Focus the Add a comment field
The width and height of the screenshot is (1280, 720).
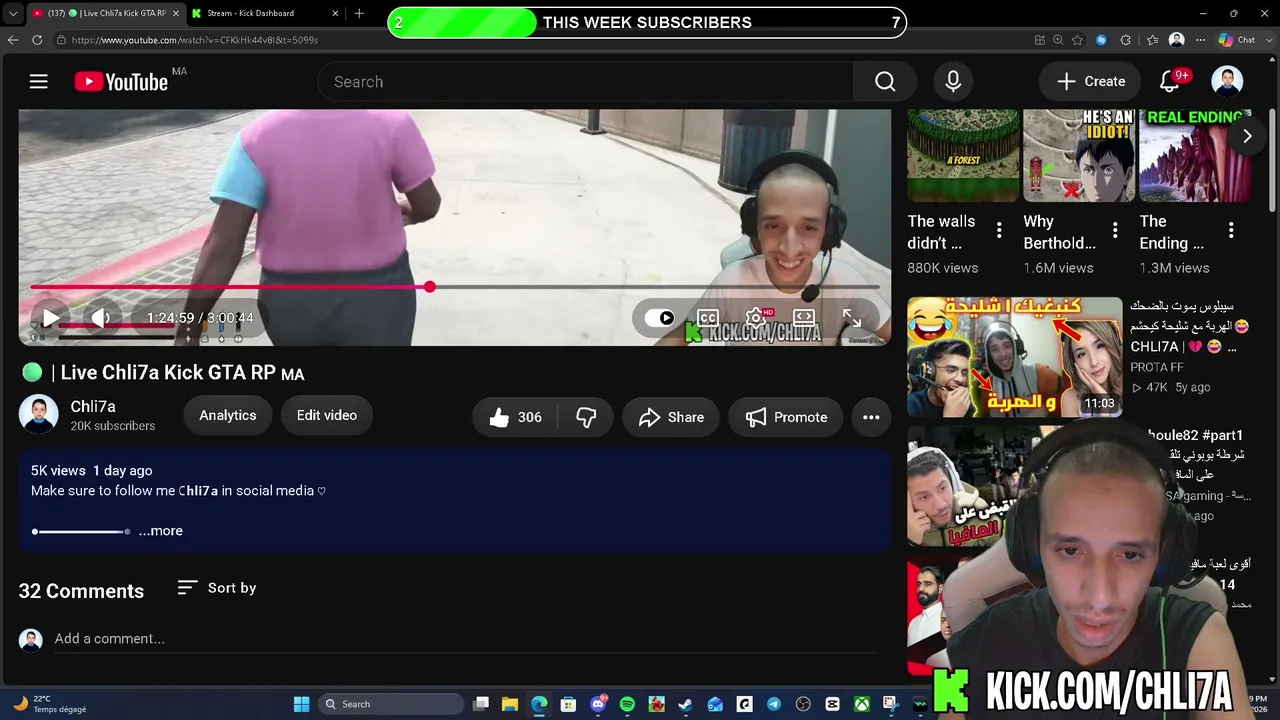click(465, 639)
